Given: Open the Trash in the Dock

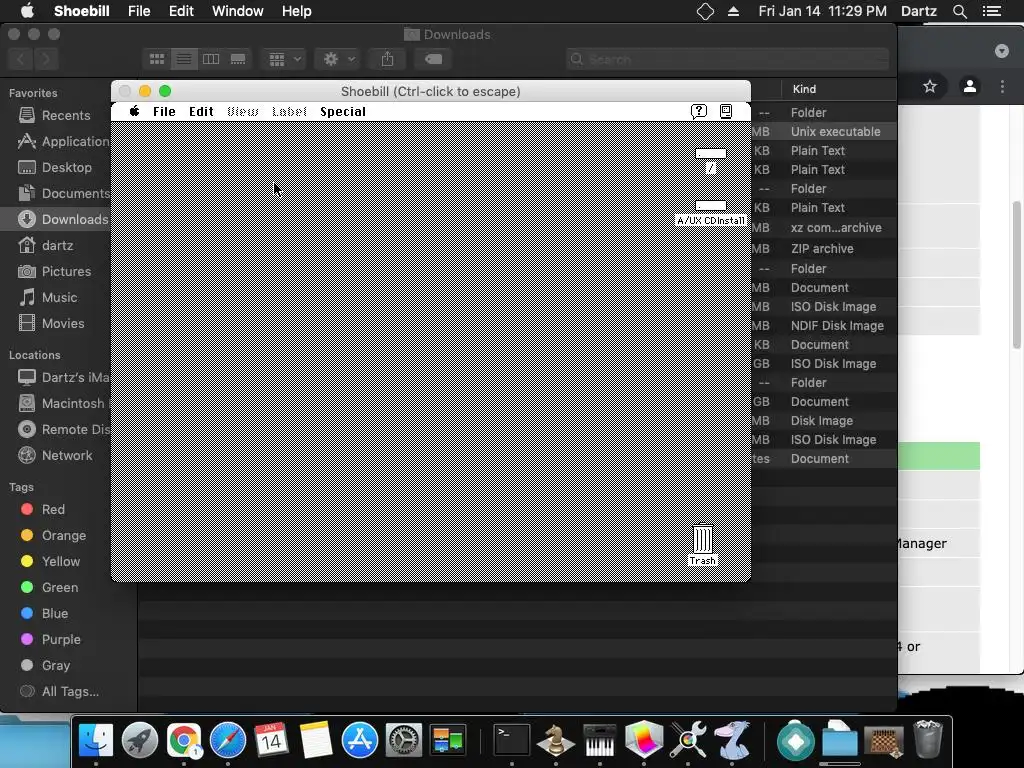Looking at the screenshot, I should (928, 739).
